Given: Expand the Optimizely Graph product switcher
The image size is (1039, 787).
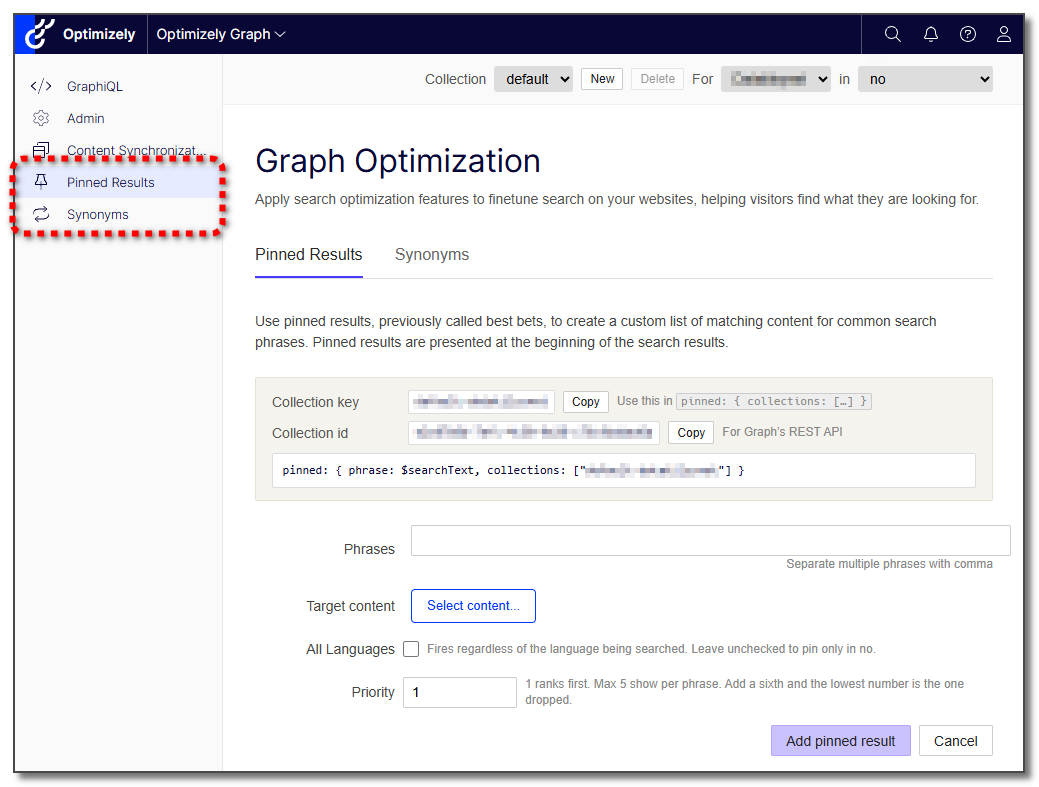Looking at the screenshot, I should (220, 34).
